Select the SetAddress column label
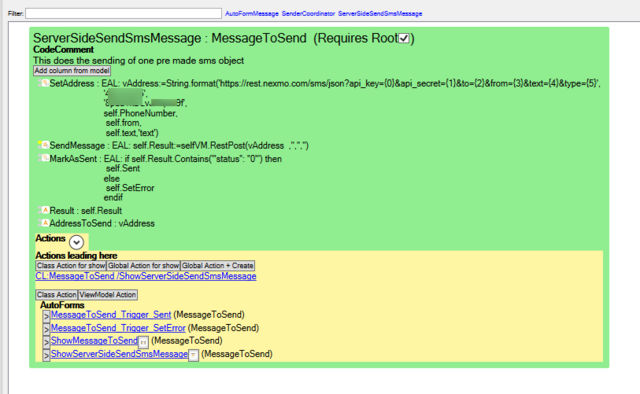This screenshot has width=640, height=394. tap(72, 83)
